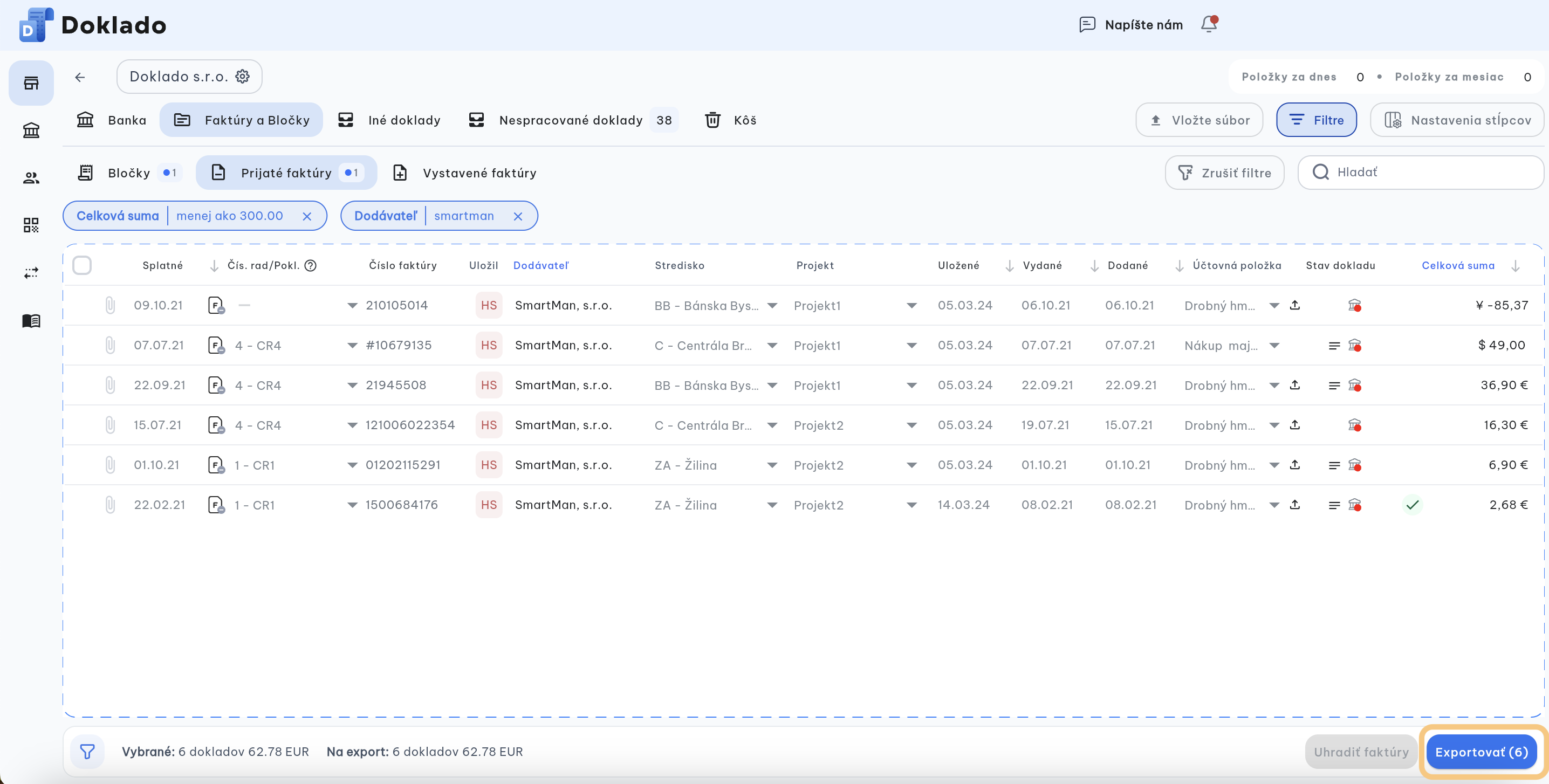Image resolution: width=1549 pixels, height=784 pixels.
Task: Sort by Celková suma column header
Action: 1458,266
